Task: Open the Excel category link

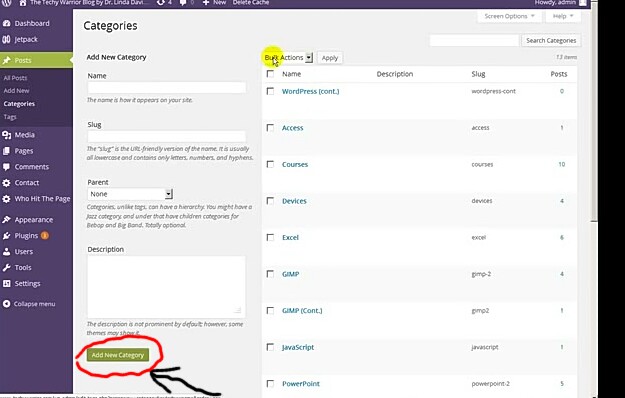Action: pyautogui.click(x=290, y=237)
